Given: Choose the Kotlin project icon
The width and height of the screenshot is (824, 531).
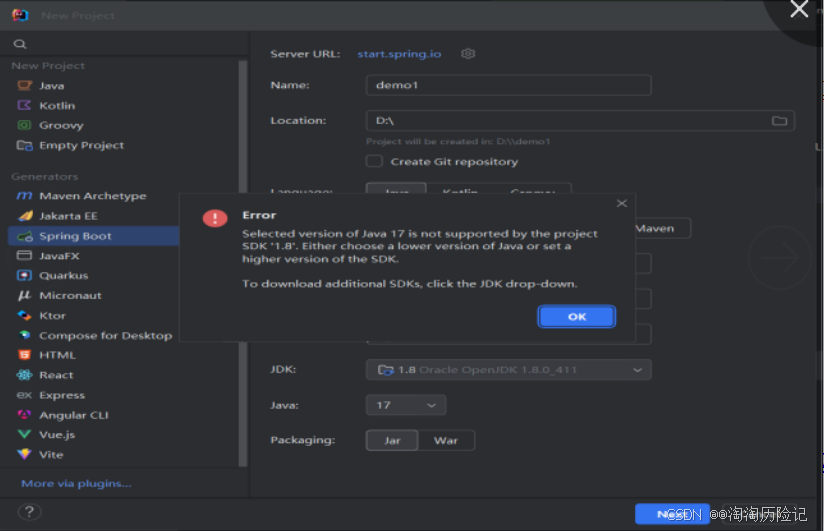Looking at the screenshot, I should point(24,105).
